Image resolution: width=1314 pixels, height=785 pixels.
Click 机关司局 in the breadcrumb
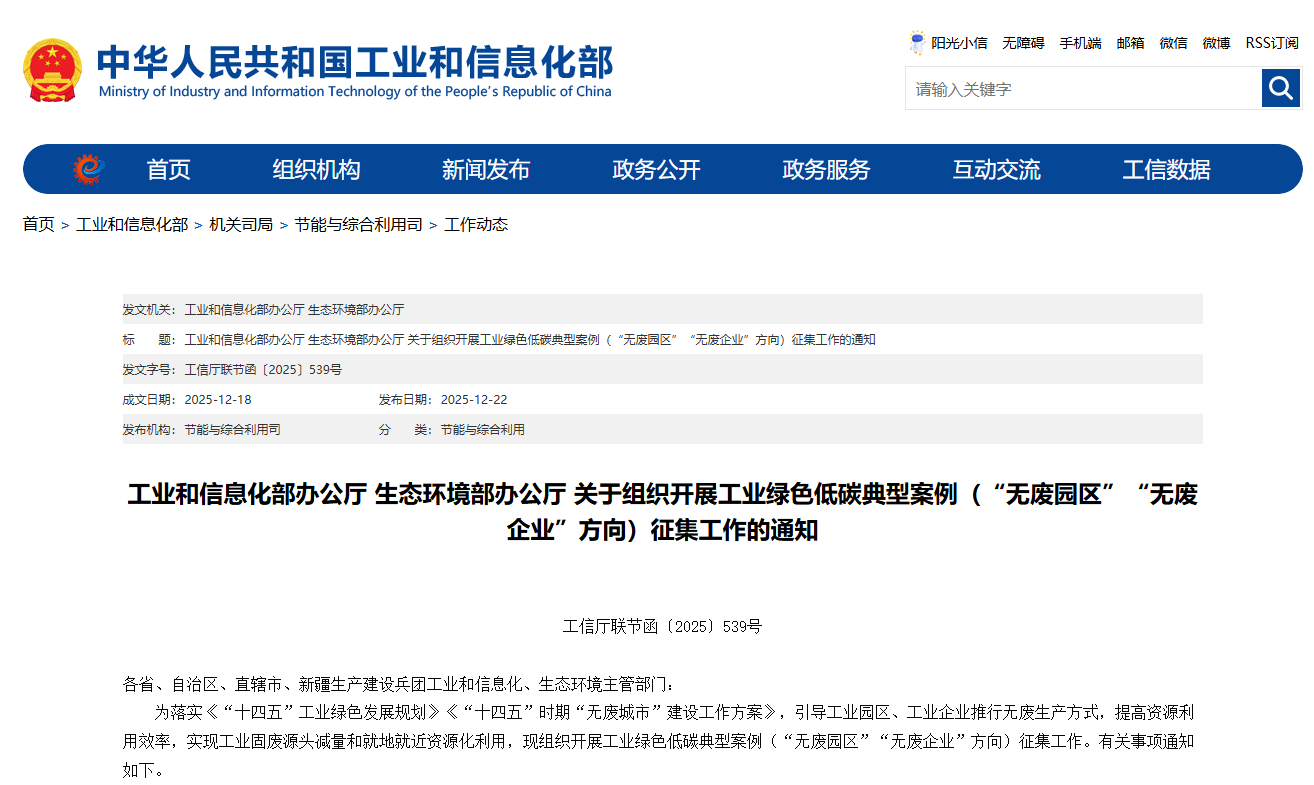[241, 224]
